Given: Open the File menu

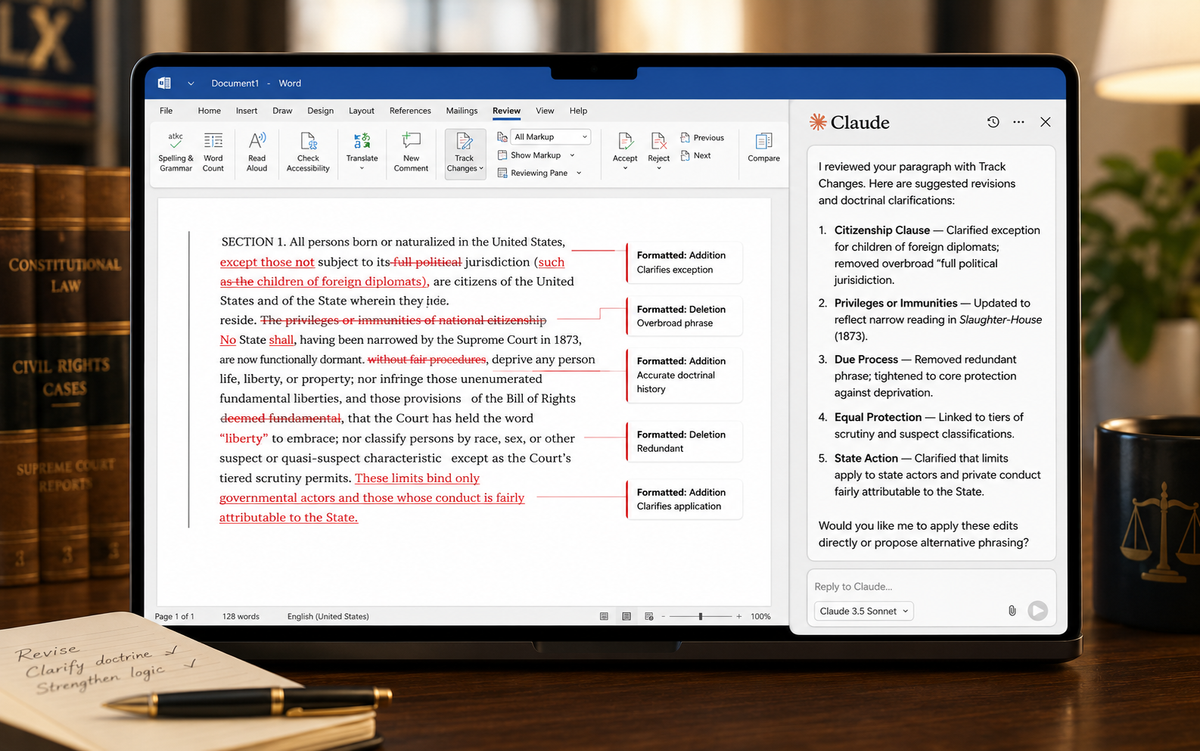Looking at the screenshot, I should (x=166, y=111).
